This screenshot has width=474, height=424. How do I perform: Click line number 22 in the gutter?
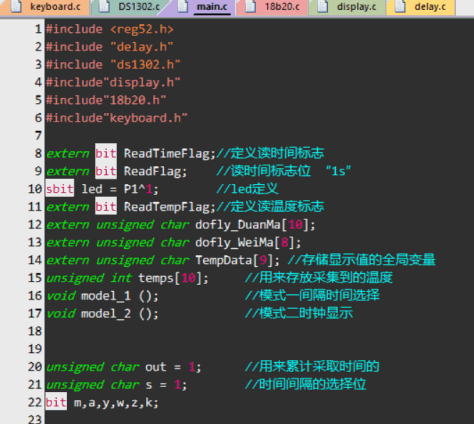click(x=35, y=402)
